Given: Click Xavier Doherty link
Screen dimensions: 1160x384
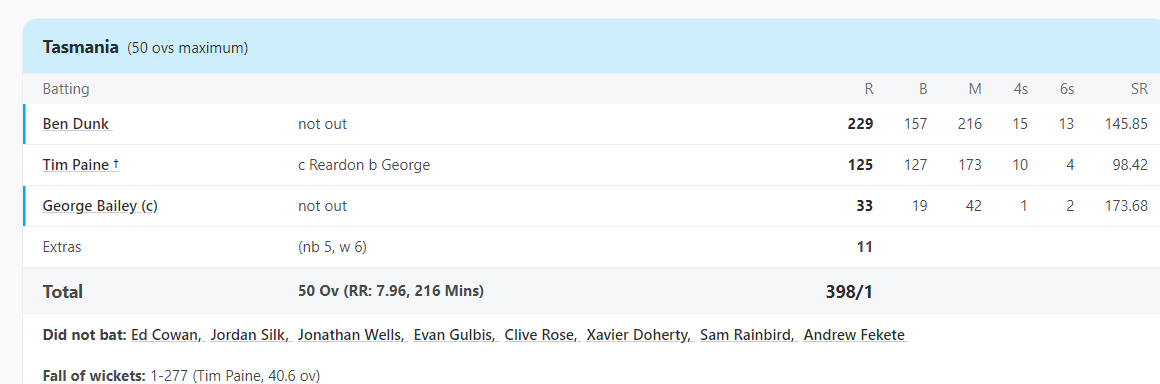Looking at the screenshot, I should coord(639,334).
